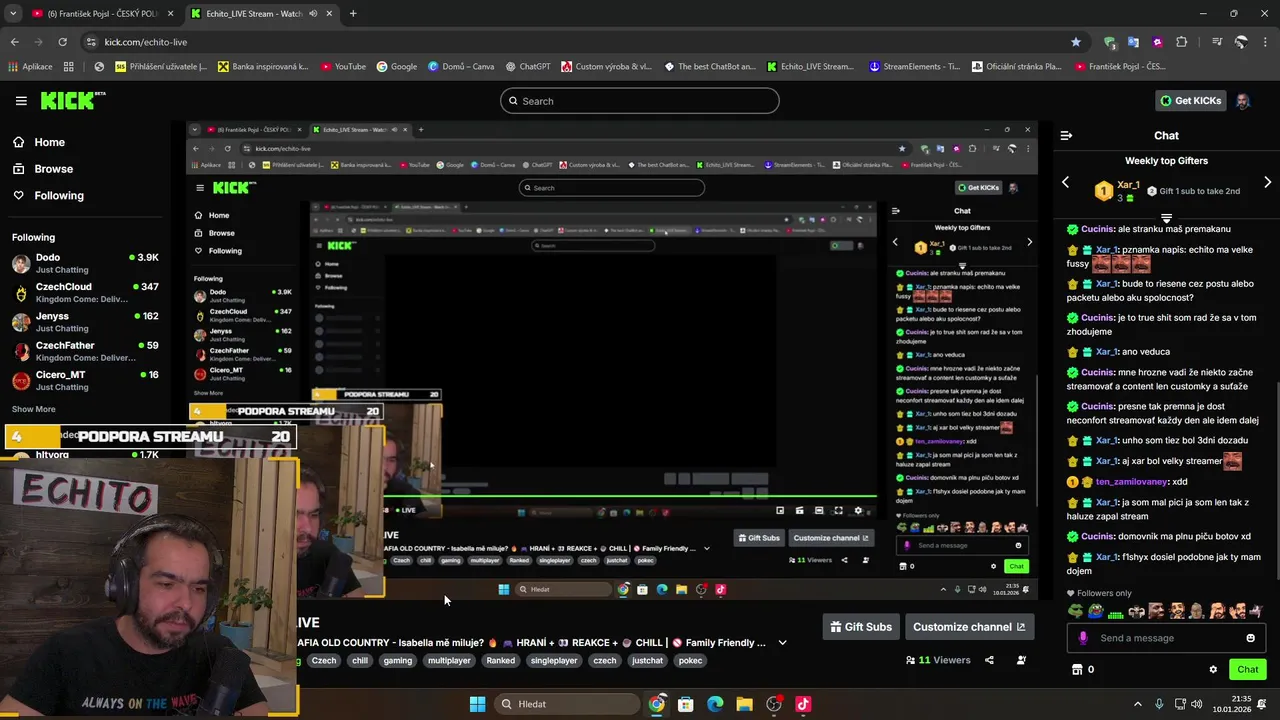Viewport: 1280px width, 720px height.
Task: Open a new browser tab
Action: [x=353, y=14]
